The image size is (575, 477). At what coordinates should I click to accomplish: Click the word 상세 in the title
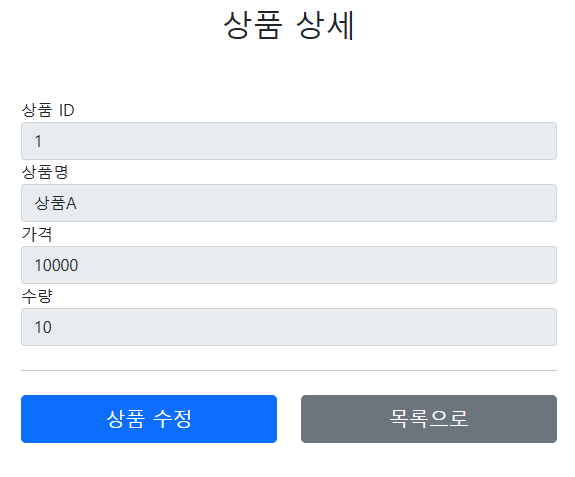325,25
